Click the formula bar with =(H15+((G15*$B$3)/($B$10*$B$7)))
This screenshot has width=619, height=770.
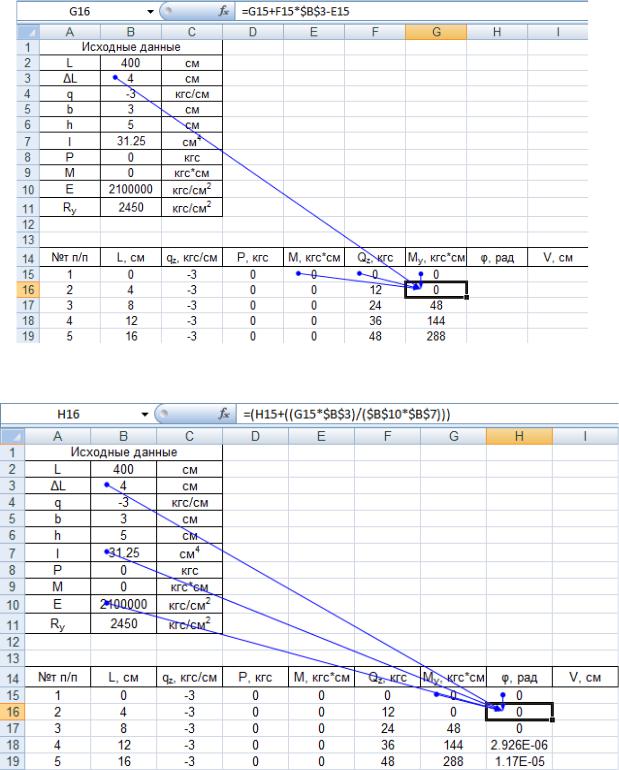(427, 414)
